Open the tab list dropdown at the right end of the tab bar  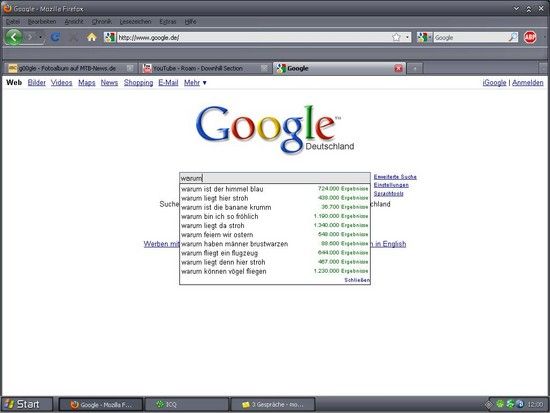pyautogui.click(x=543, y=68)
